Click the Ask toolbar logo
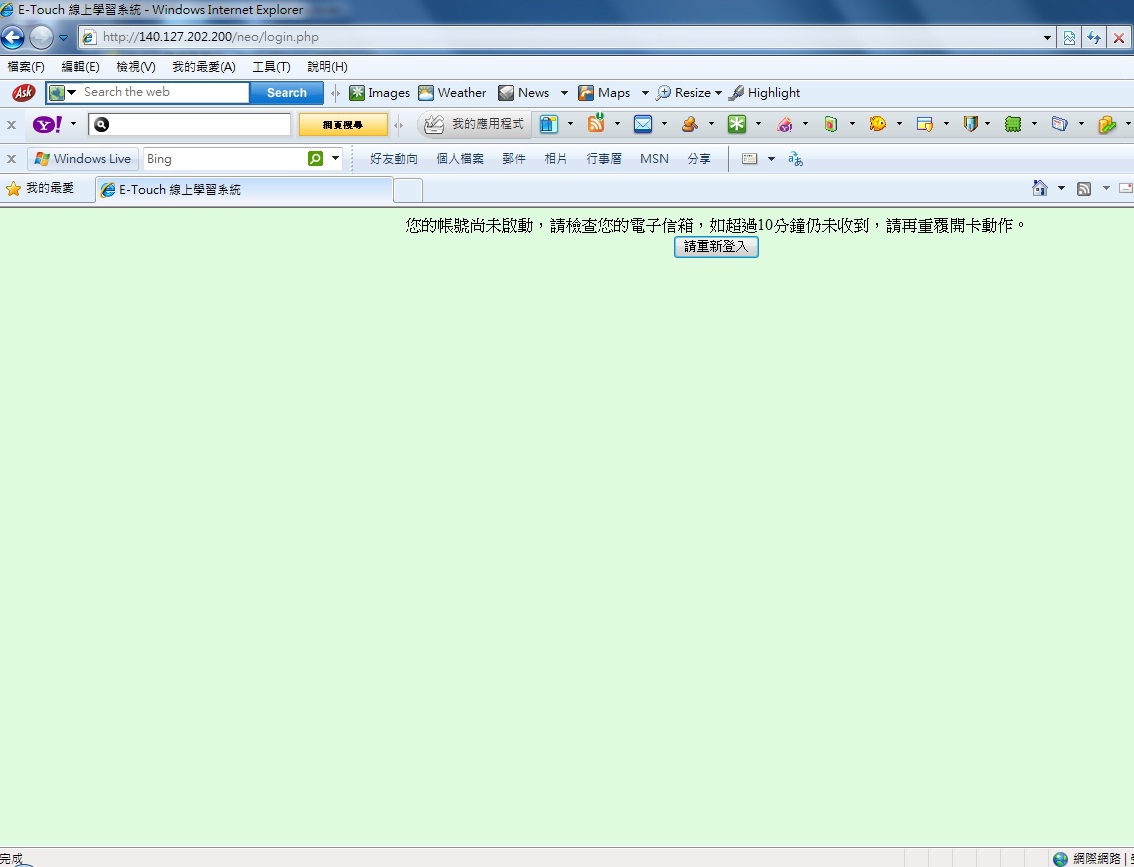 (24, 93)
